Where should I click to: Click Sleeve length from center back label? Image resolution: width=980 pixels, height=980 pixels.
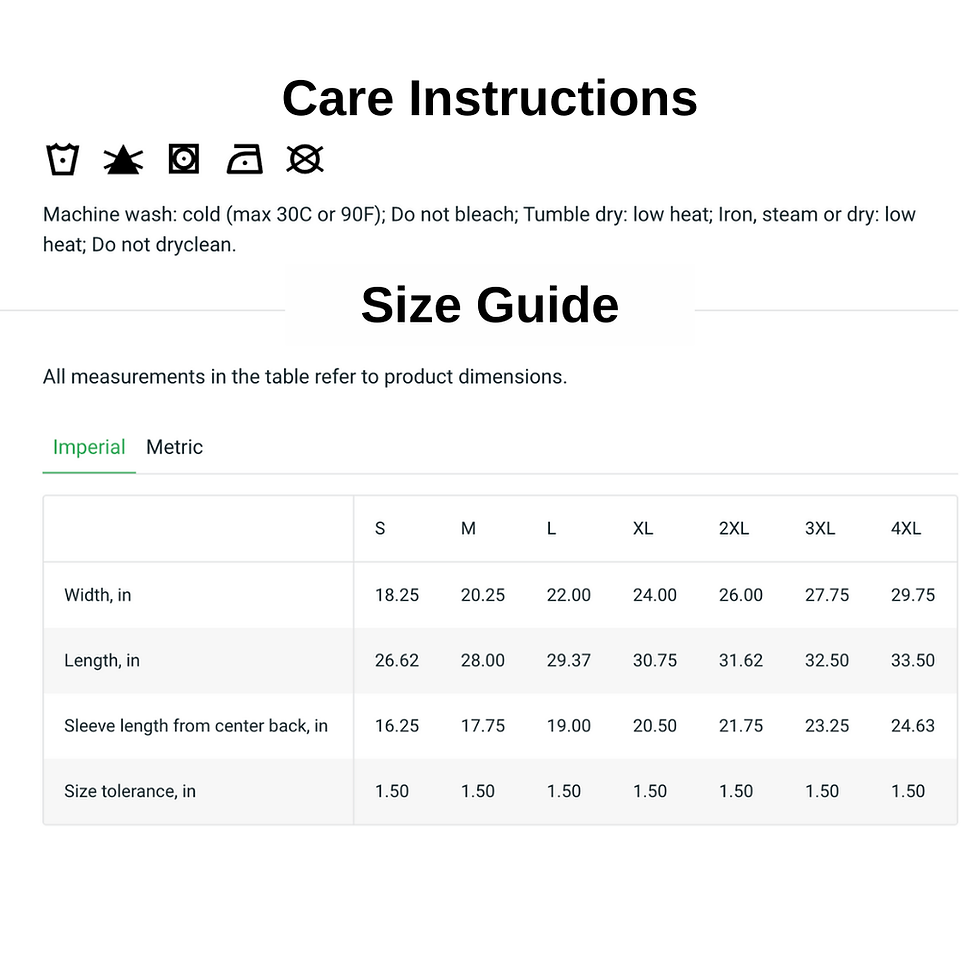pos(196,726)
